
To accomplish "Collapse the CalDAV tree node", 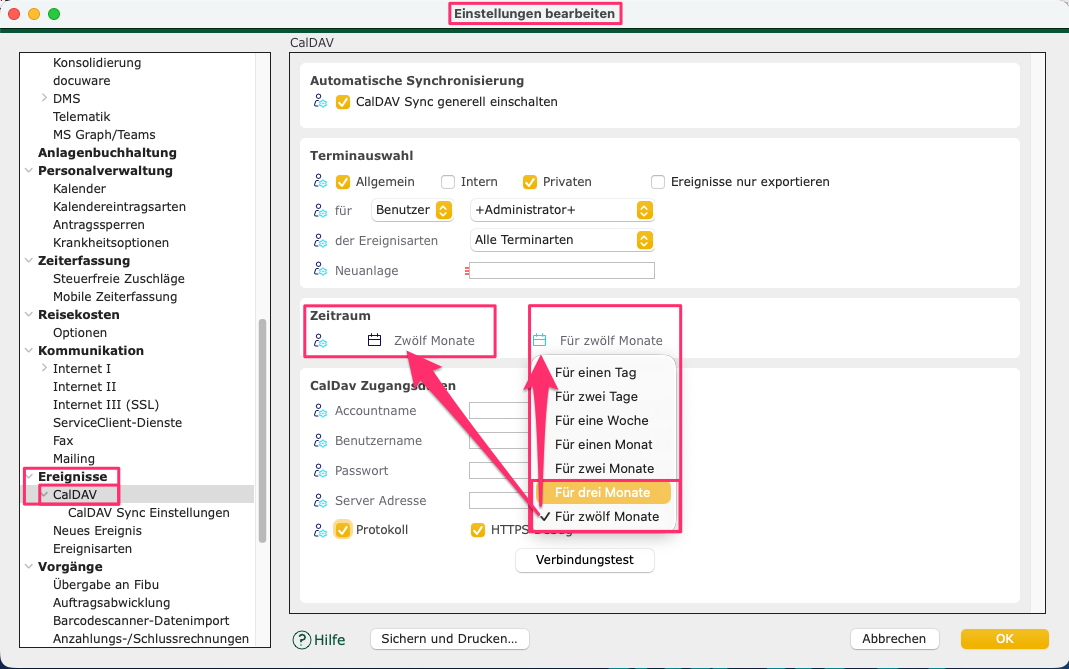I will coord(44,494).
